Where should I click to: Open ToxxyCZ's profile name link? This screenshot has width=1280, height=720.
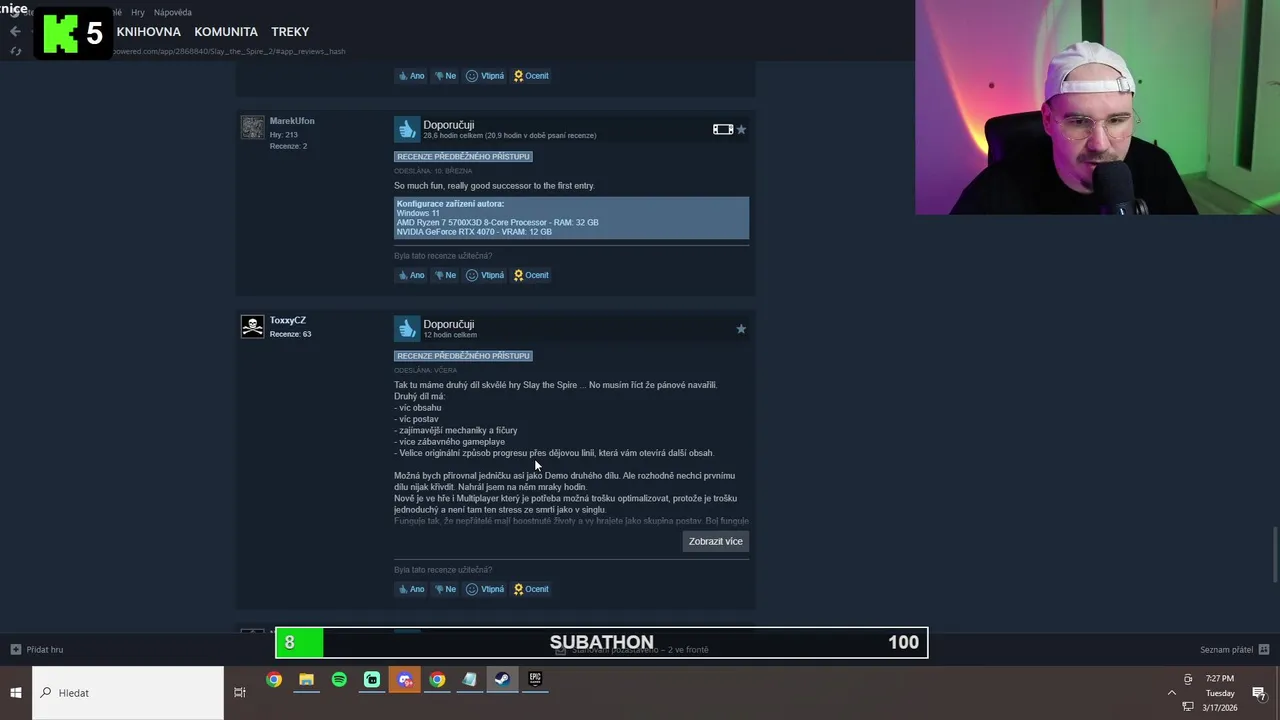click(x=288, y=320)
